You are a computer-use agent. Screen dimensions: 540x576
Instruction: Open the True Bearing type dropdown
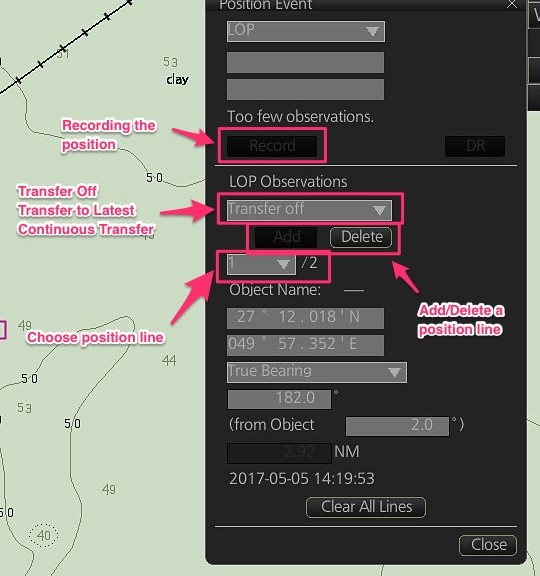pyautogui.click(x=317, y=372)
